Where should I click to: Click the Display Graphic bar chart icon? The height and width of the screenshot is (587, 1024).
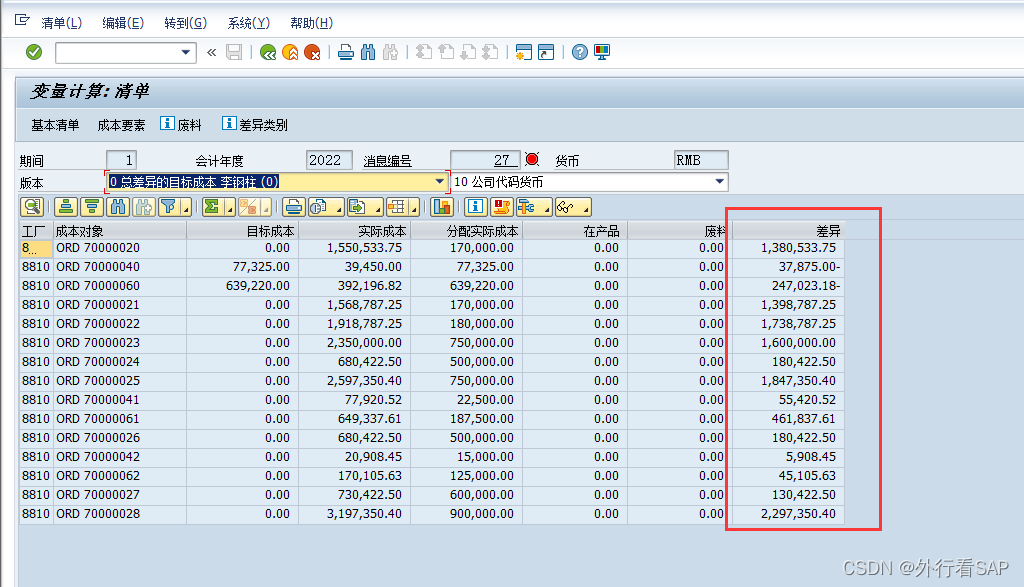[x=442, y=207]
